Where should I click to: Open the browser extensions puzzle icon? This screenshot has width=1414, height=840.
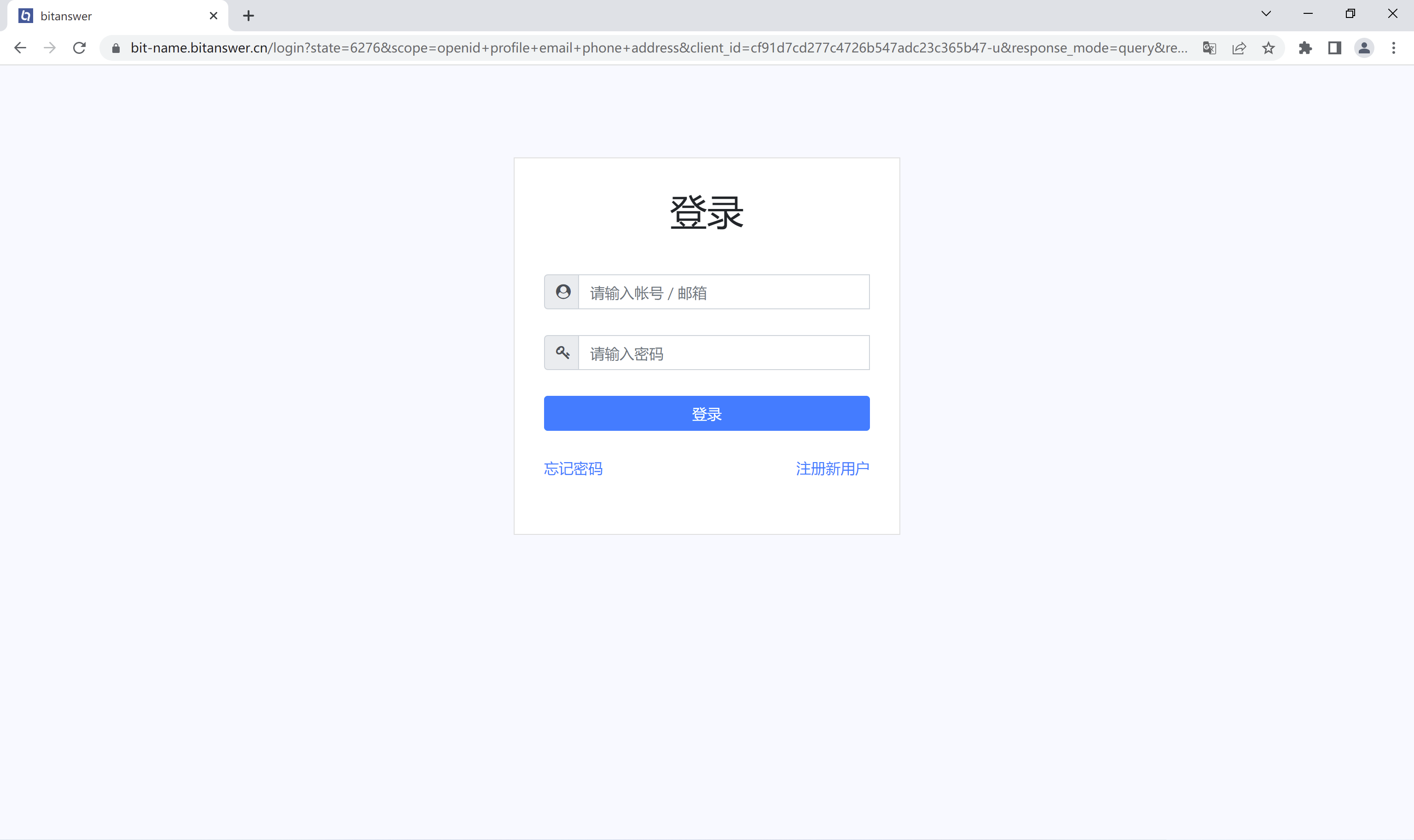[1305, 47]
